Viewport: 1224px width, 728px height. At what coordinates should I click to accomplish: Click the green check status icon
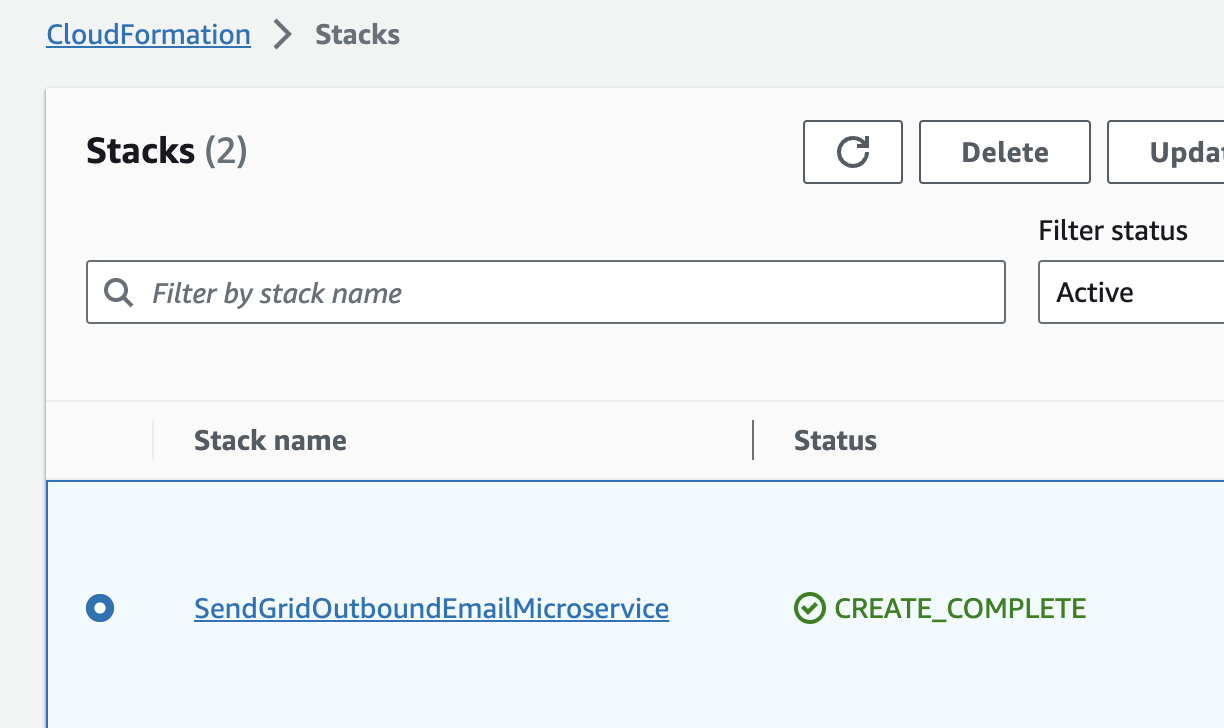point(809,608)
